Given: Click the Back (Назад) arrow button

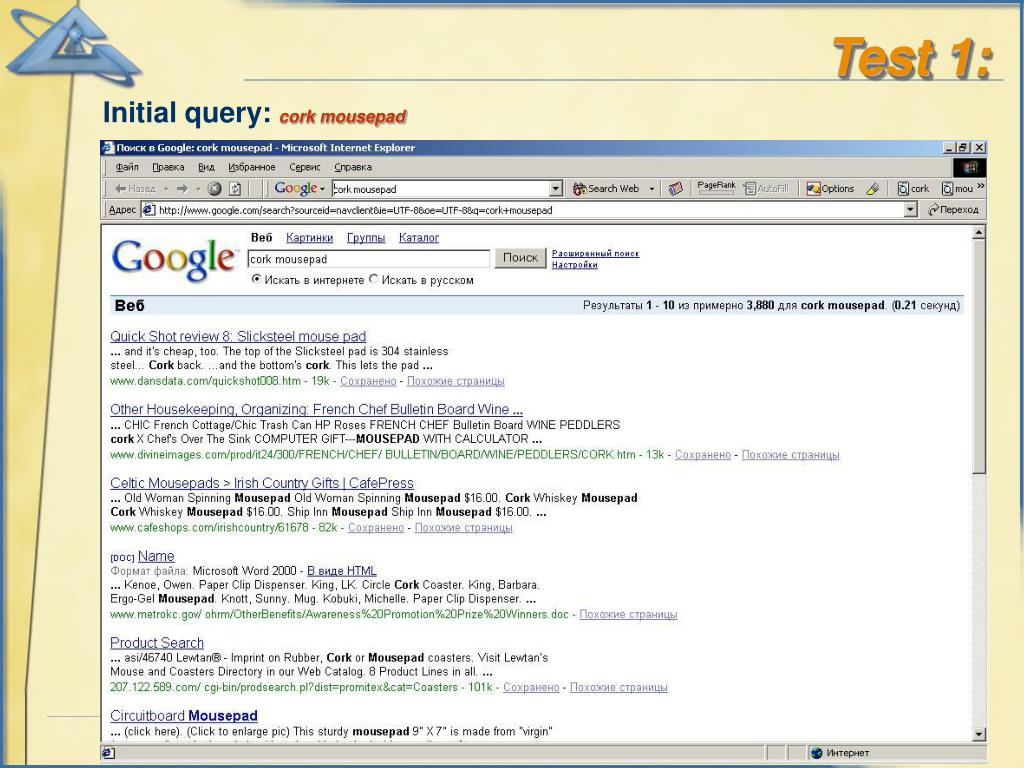Looking at the screenshot, I should click(135, 189).
